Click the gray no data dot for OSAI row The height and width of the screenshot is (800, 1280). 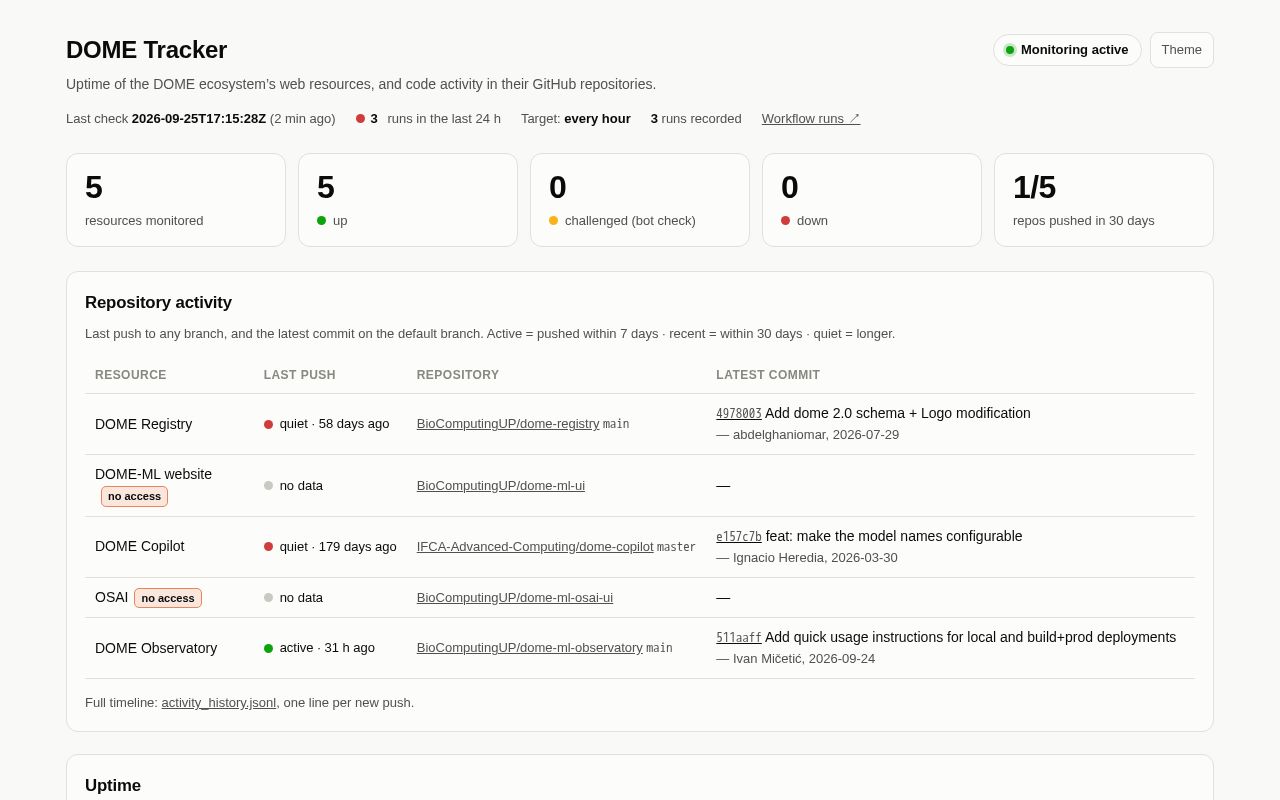[x=268, y=598]
